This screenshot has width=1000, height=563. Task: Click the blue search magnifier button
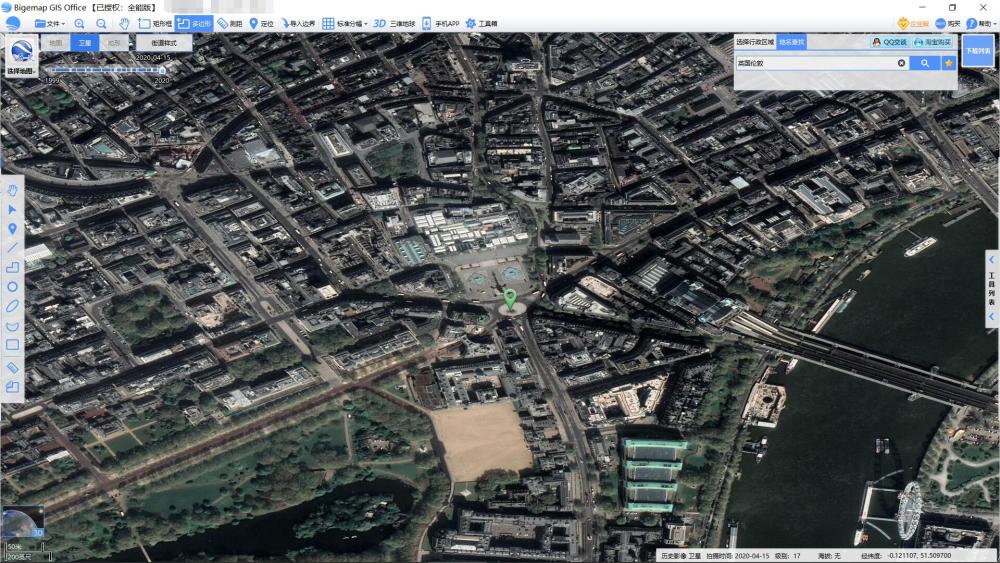(925, 63)
